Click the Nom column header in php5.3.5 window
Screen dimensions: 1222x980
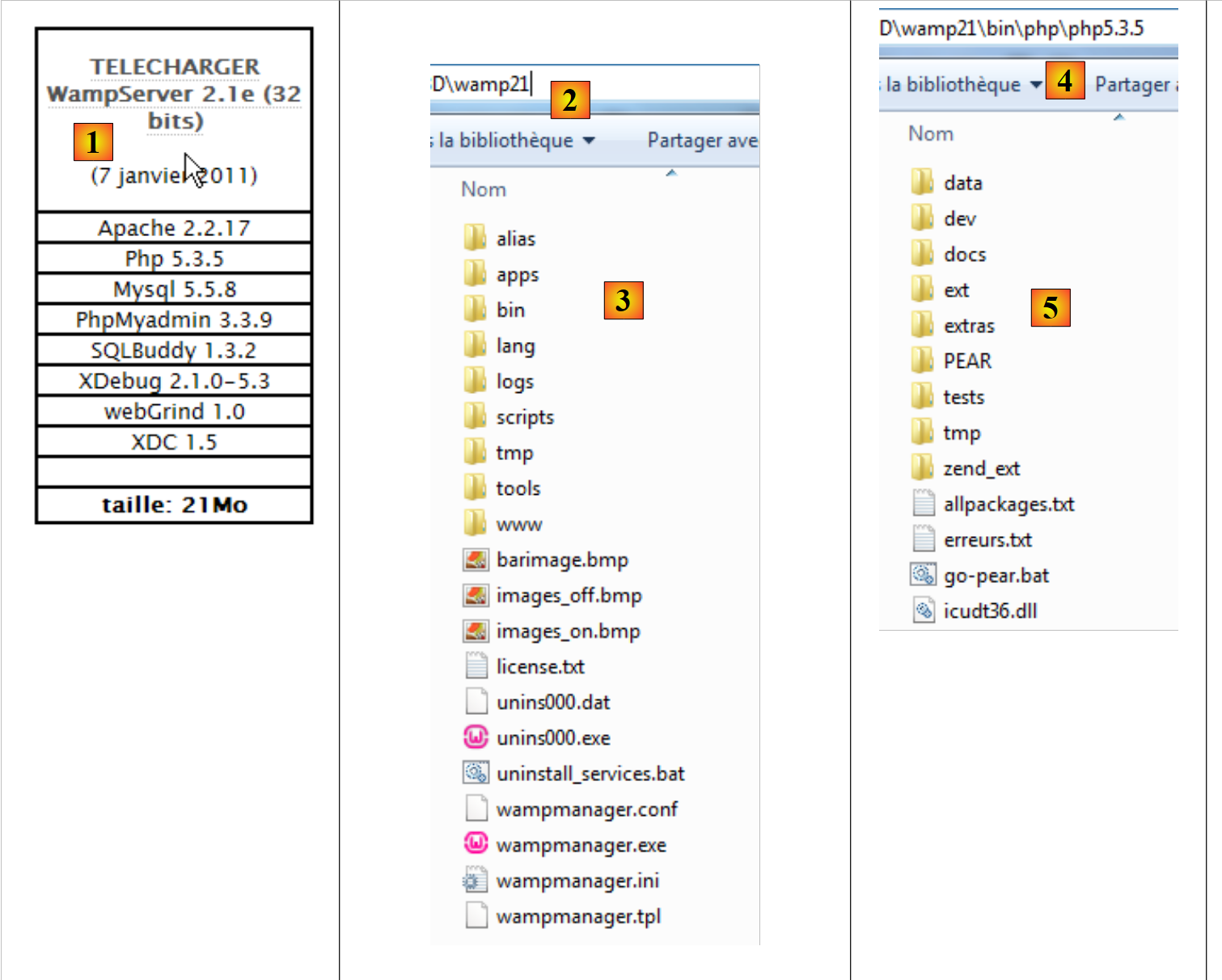[x=930, y=134]
